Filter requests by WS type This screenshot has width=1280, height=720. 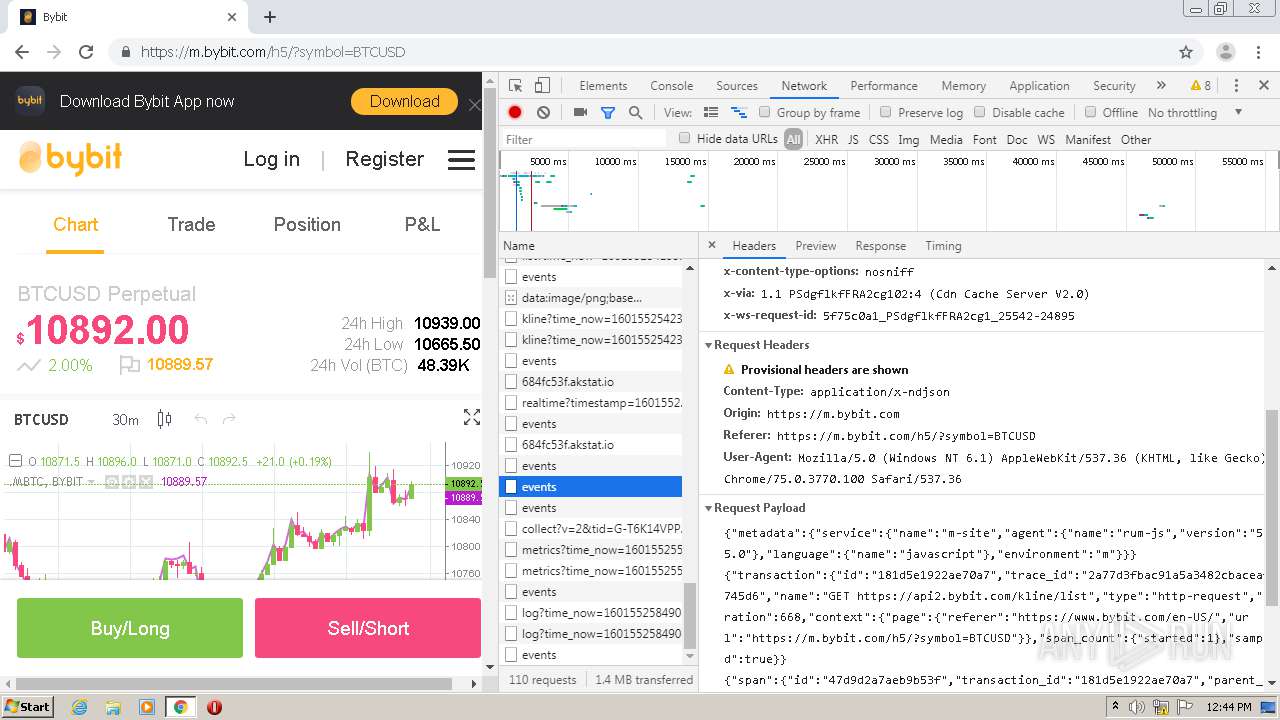[x=1046, y=139]
